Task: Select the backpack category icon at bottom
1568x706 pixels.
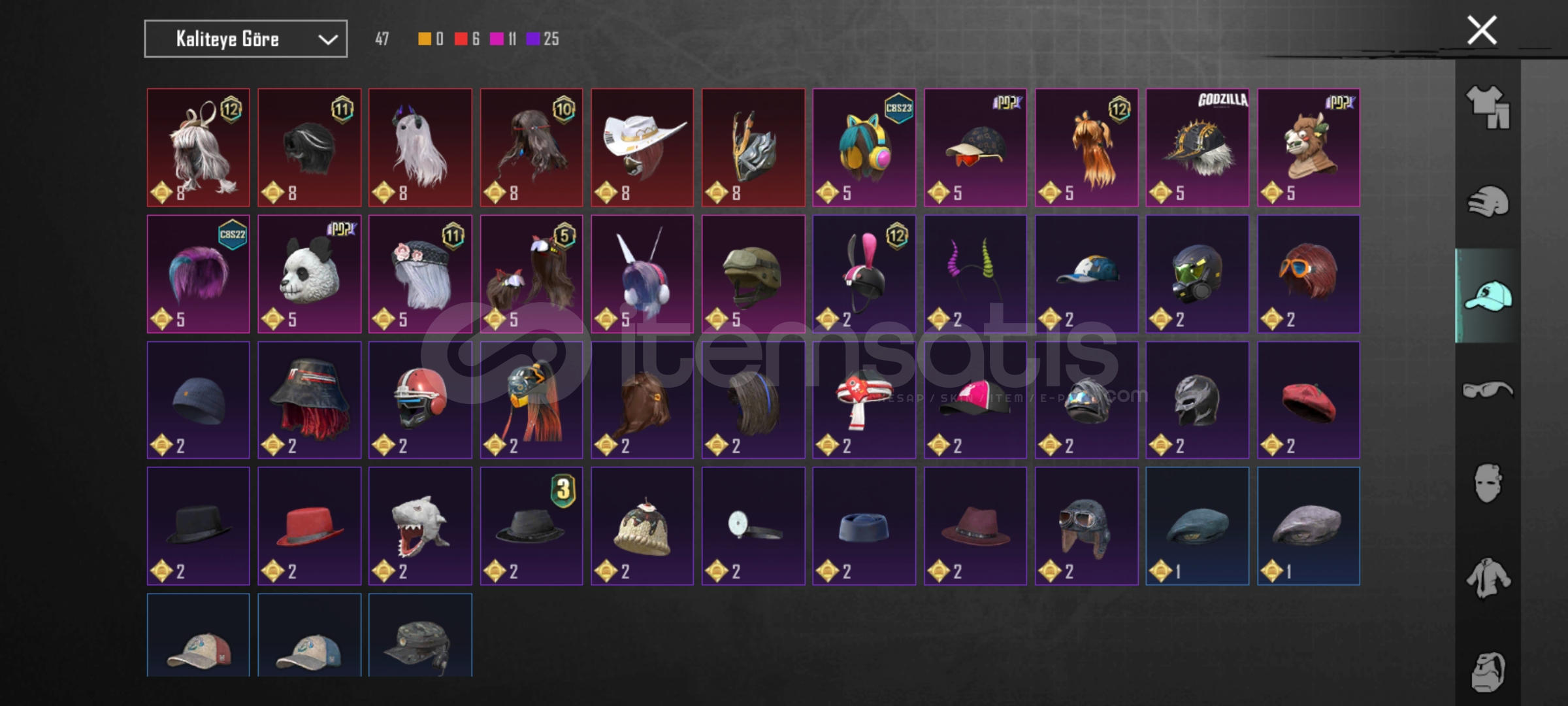Action: [1488, 671]
